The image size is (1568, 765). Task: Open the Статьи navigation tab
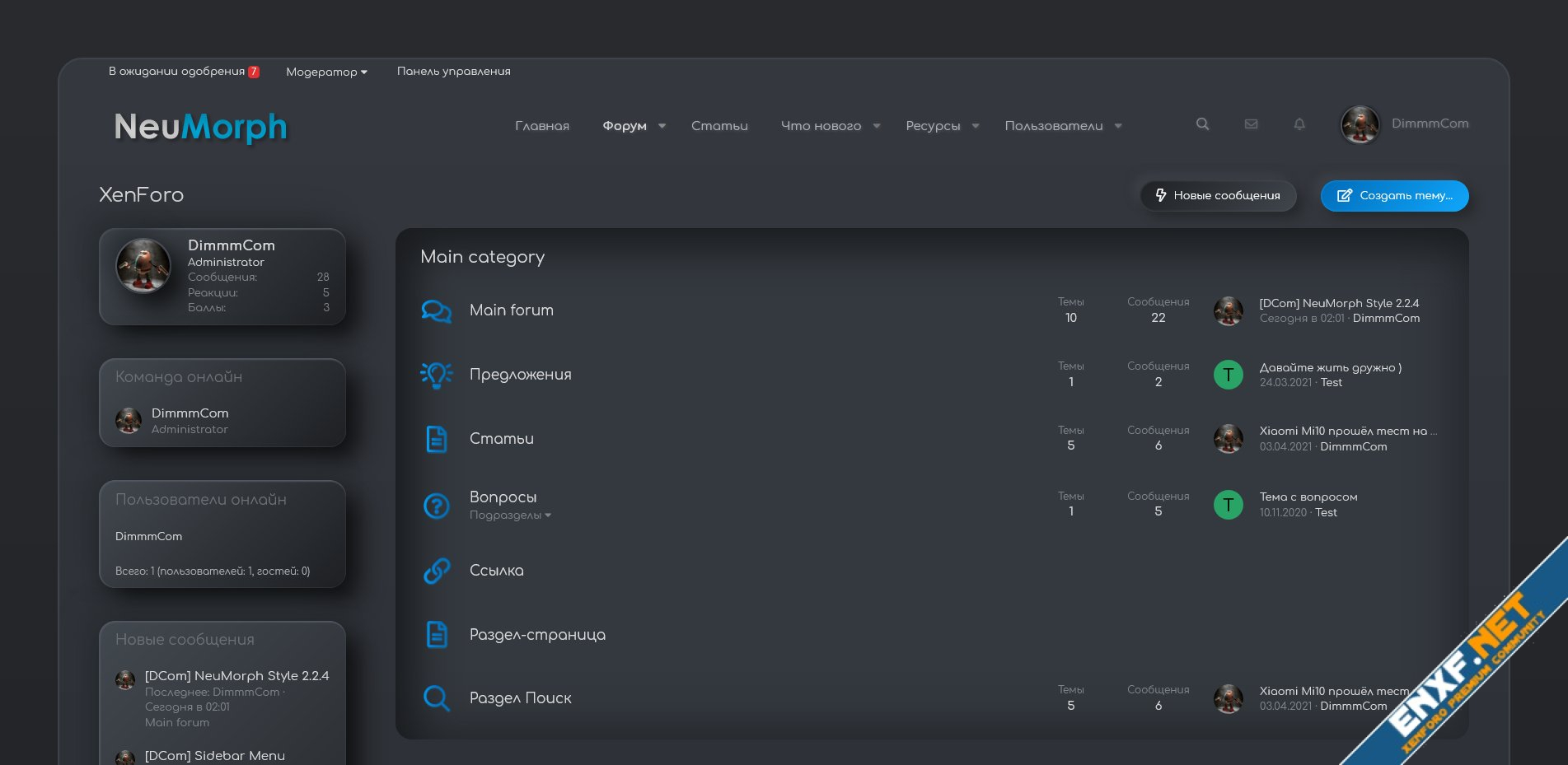click(x=719, y=126)
